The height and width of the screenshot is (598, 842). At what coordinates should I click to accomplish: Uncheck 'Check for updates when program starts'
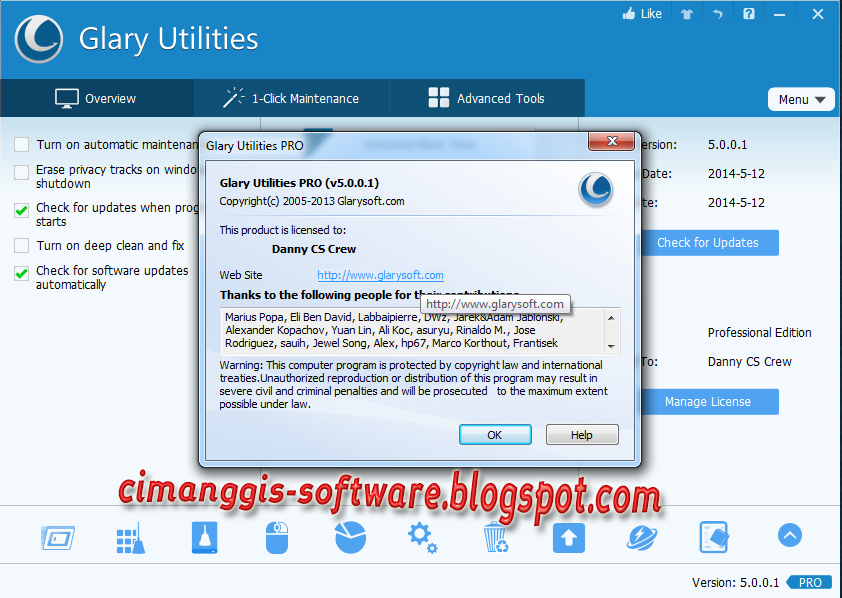pos(21,210)
